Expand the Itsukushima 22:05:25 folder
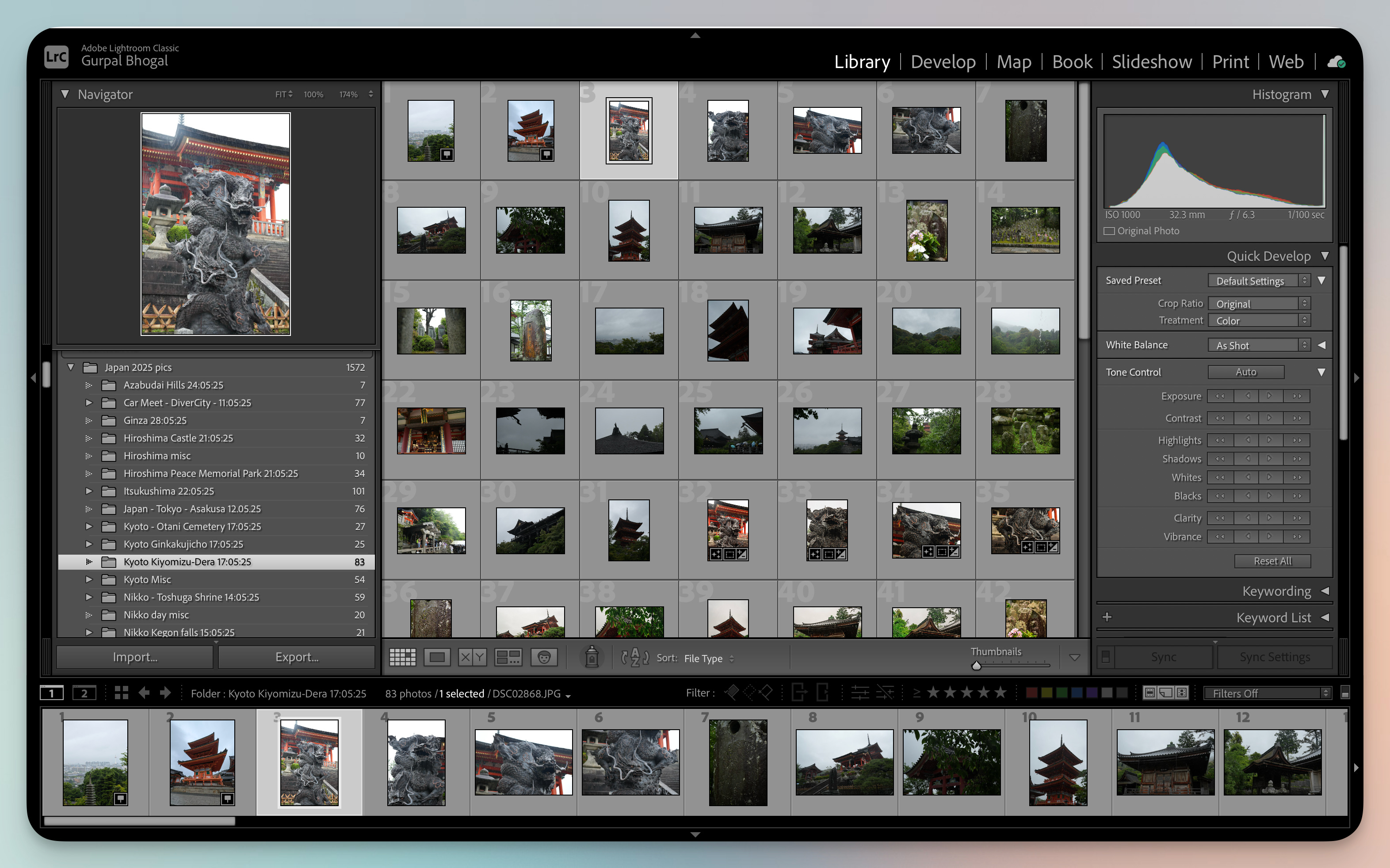Screen dimensions: 1390x868 (x=89, y=491)
